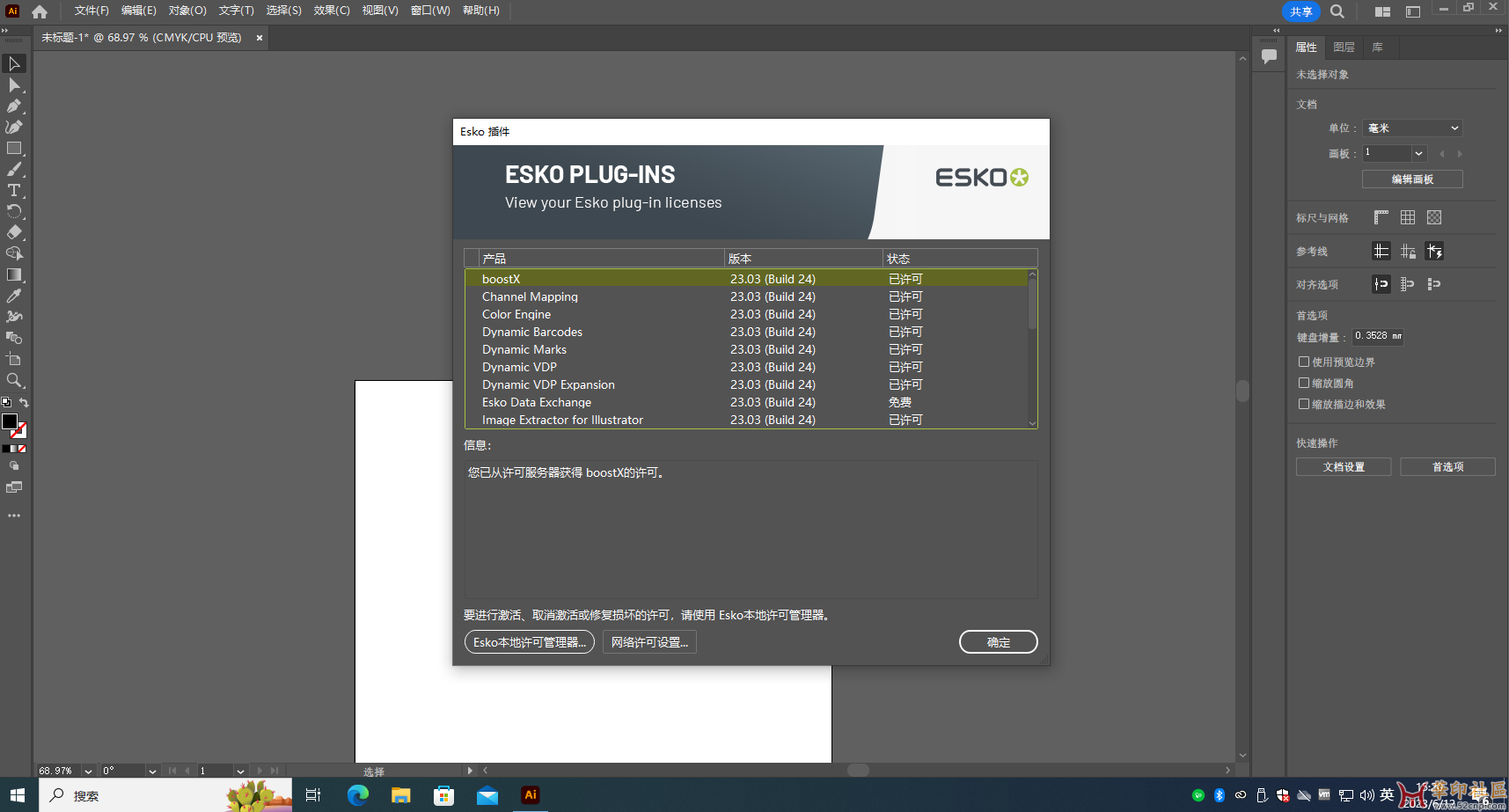The image size is (1509, 812).
Task: Click the 共享 share button
Action: (1301, 11)
